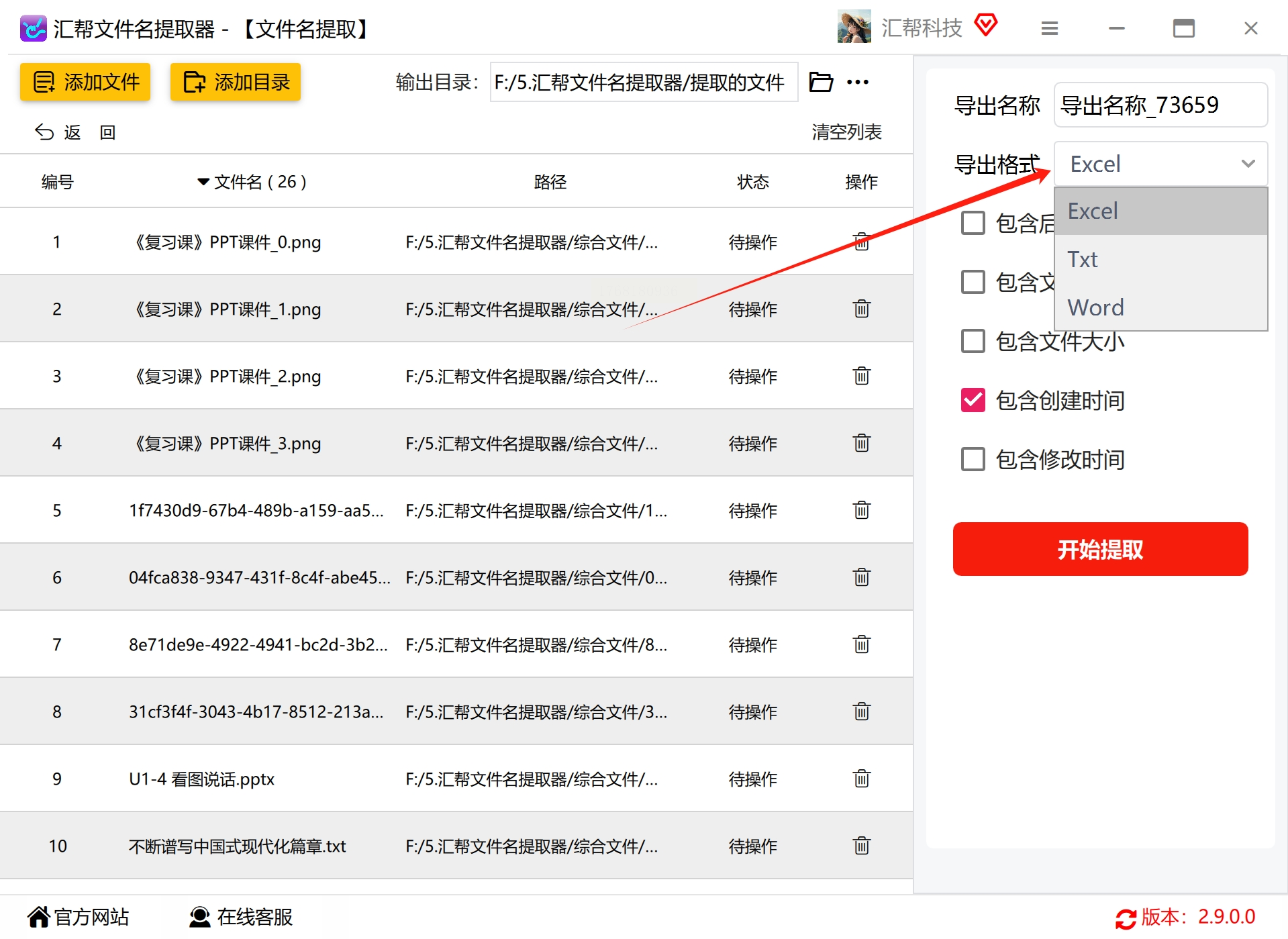Click 待操作 status in row 10
The width and height of the screenshot is (1288, 939).
pyautogui.click(x=752, y=846)
